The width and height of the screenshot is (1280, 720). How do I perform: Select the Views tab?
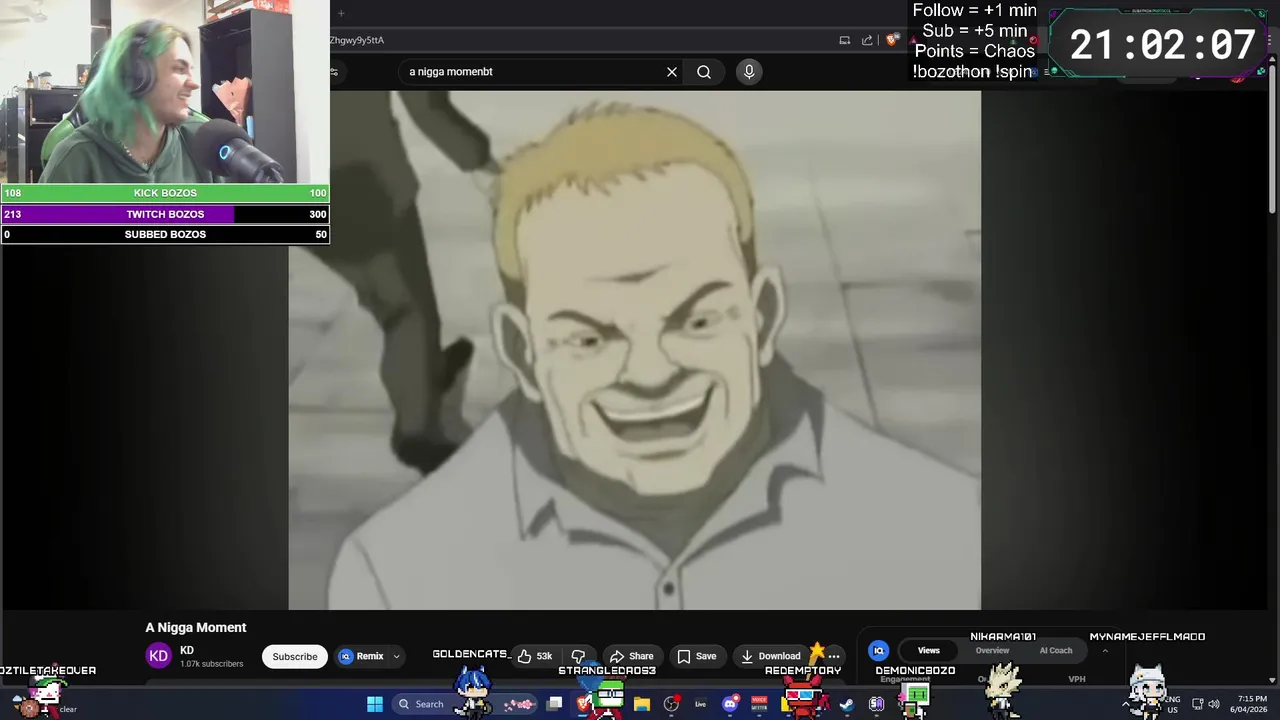[x=929, y=651]
